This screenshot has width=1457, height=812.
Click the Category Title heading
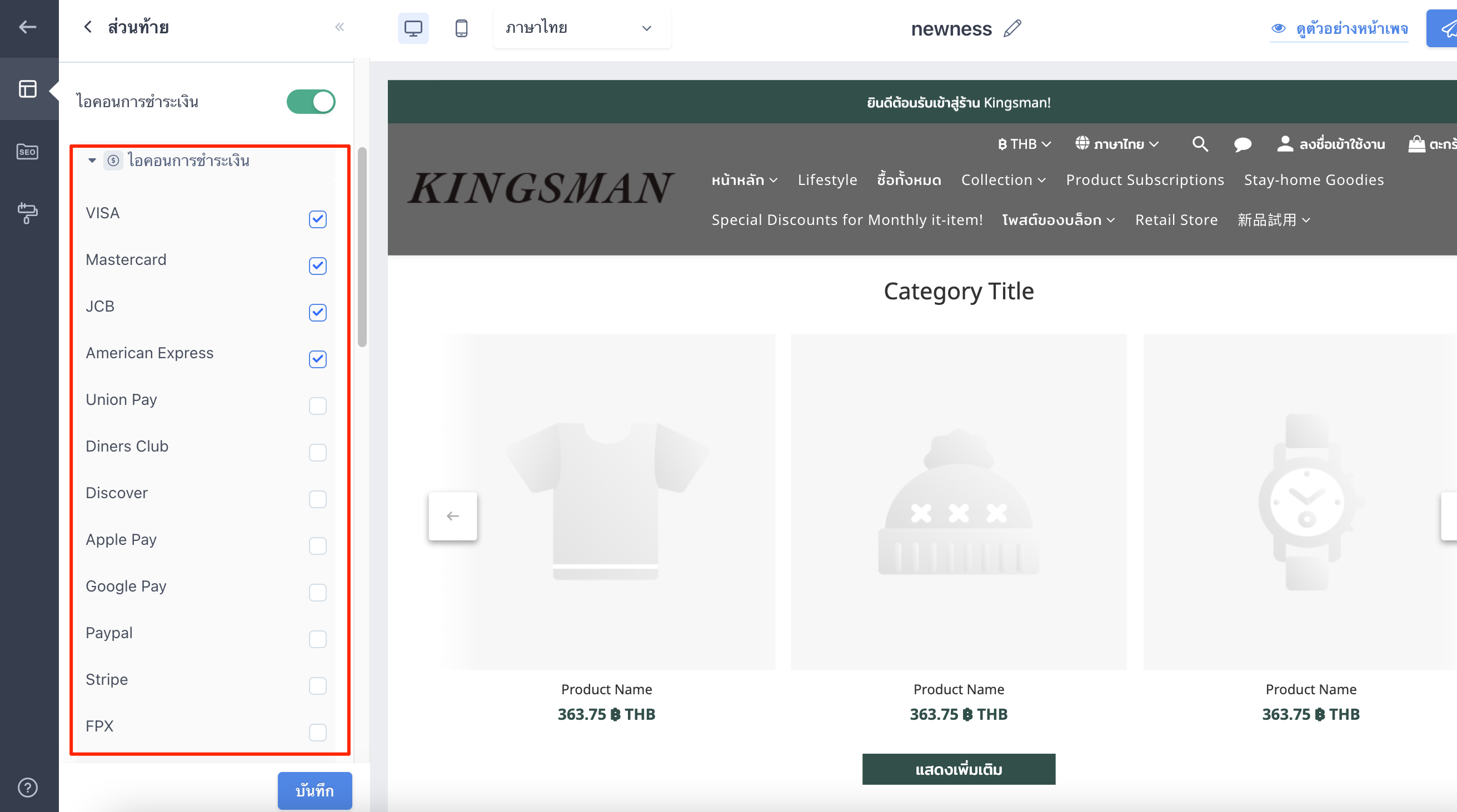click(x=958, y=291)
